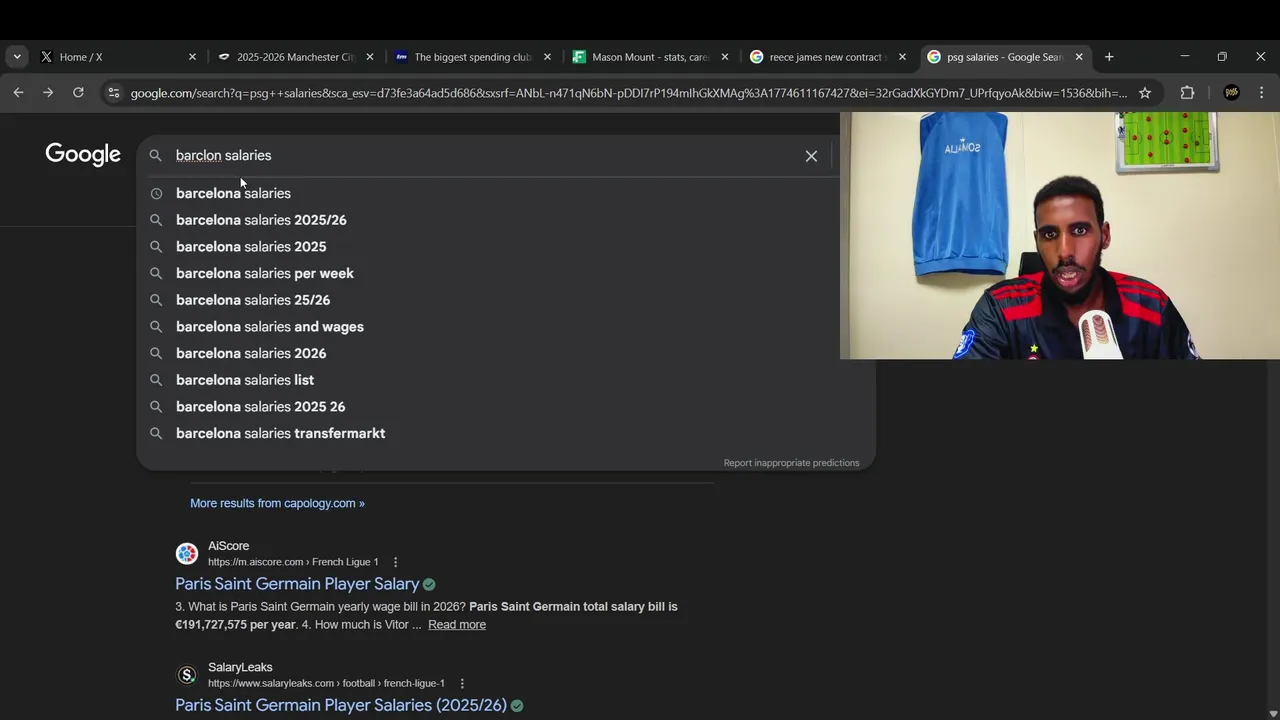Click Report inappropriate predictions link
Viewport: 1280px width, 720px height.
point(791,463)
